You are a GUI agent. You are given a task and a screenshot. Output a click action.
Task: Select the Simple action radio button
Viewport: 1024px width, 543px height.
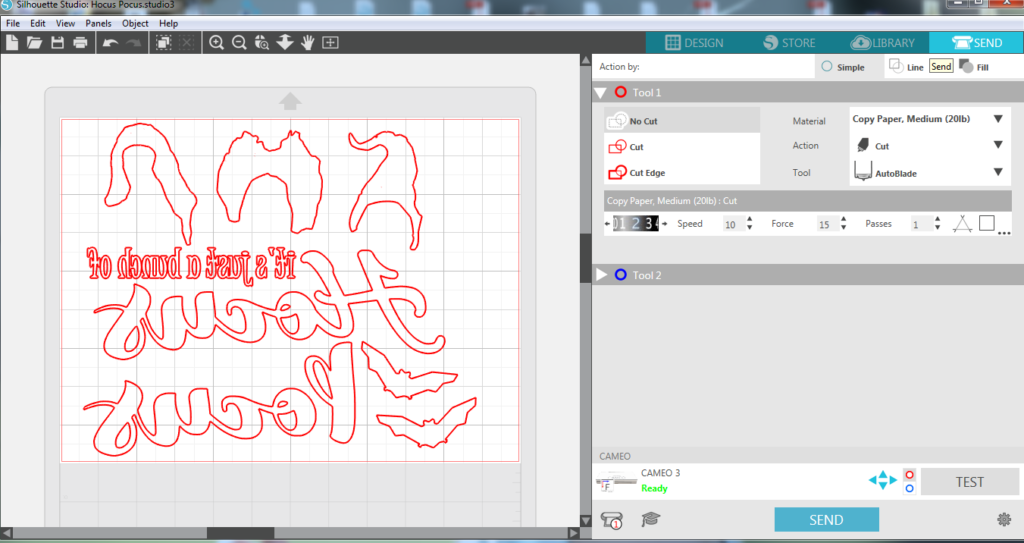pyautogui.click(x=827, y=67)
